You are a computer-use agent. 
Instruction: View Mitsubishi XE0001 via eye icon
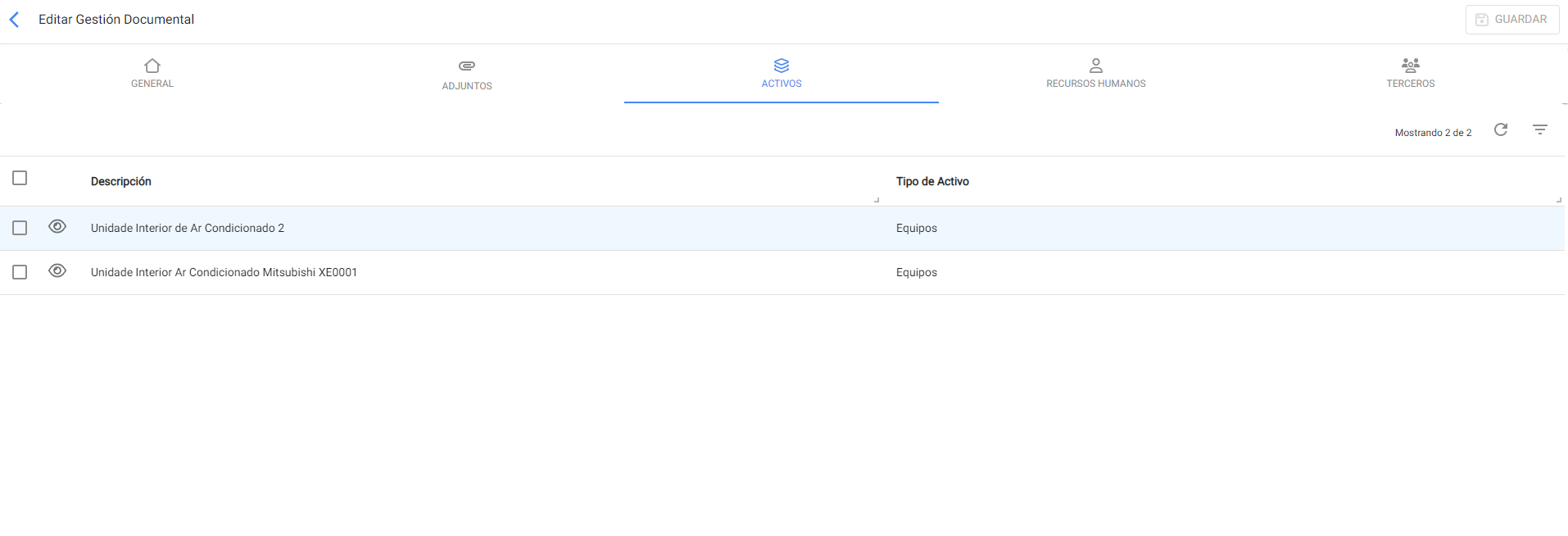57,271
